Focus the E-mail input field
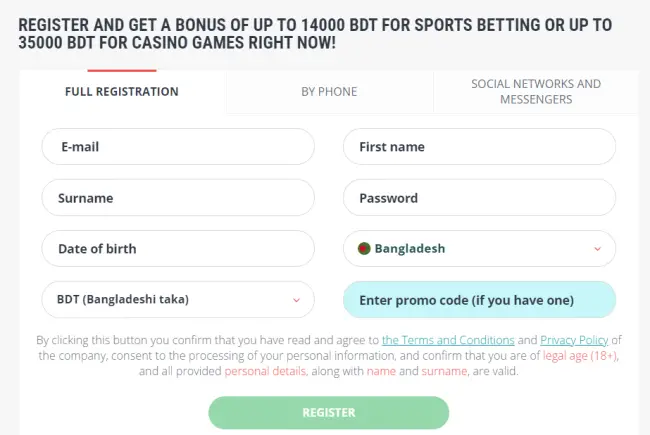Viewport: 650px width, 435px height. [x=178, y=146]
